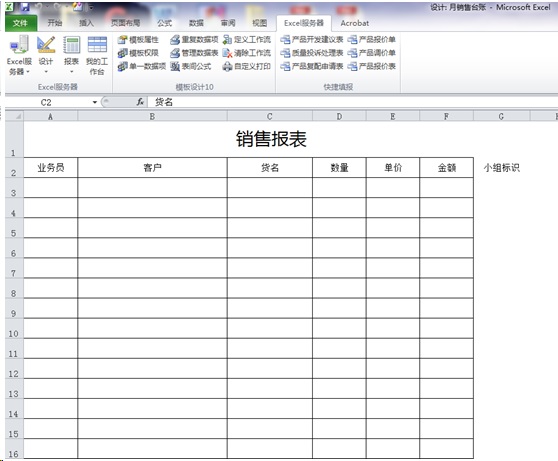The height and width of the screenshot is (461, 558).
Task: Click the 设计 design icon
Action: pos(46,45)
